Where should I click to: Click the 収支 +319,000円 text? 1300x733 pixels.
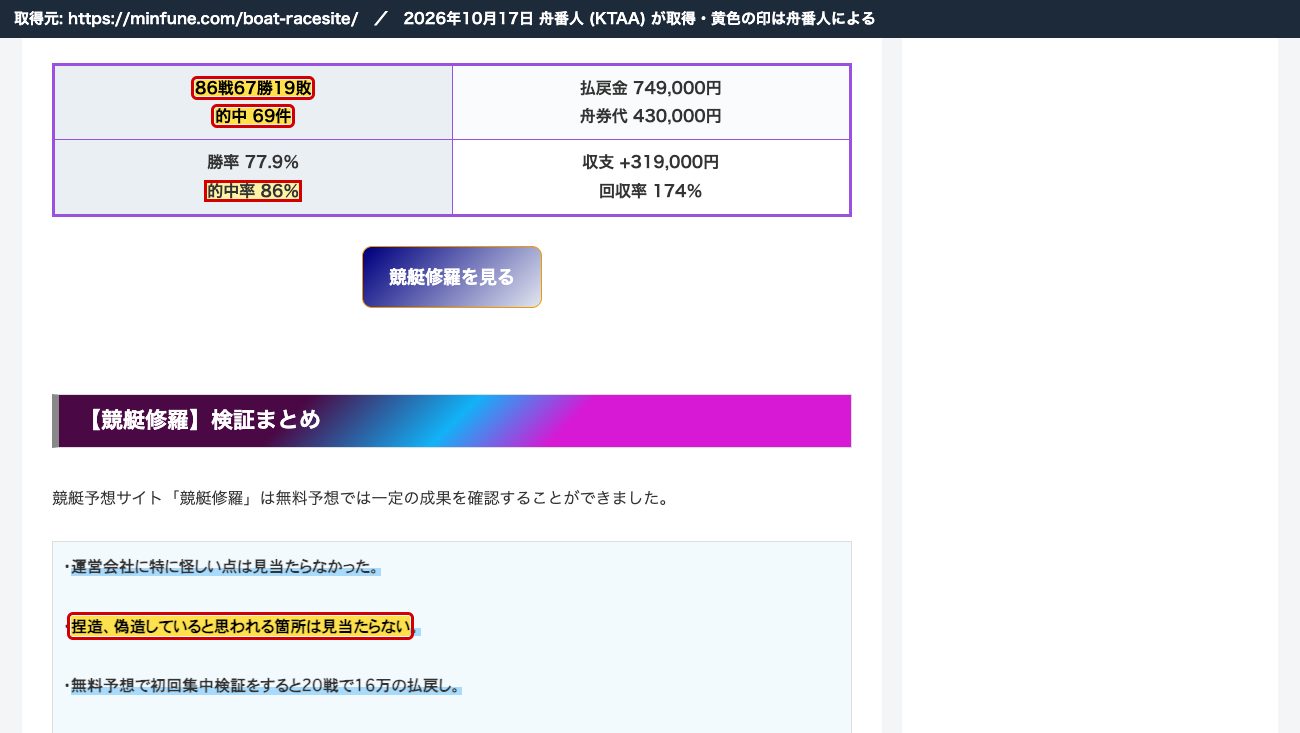[651, 162]
